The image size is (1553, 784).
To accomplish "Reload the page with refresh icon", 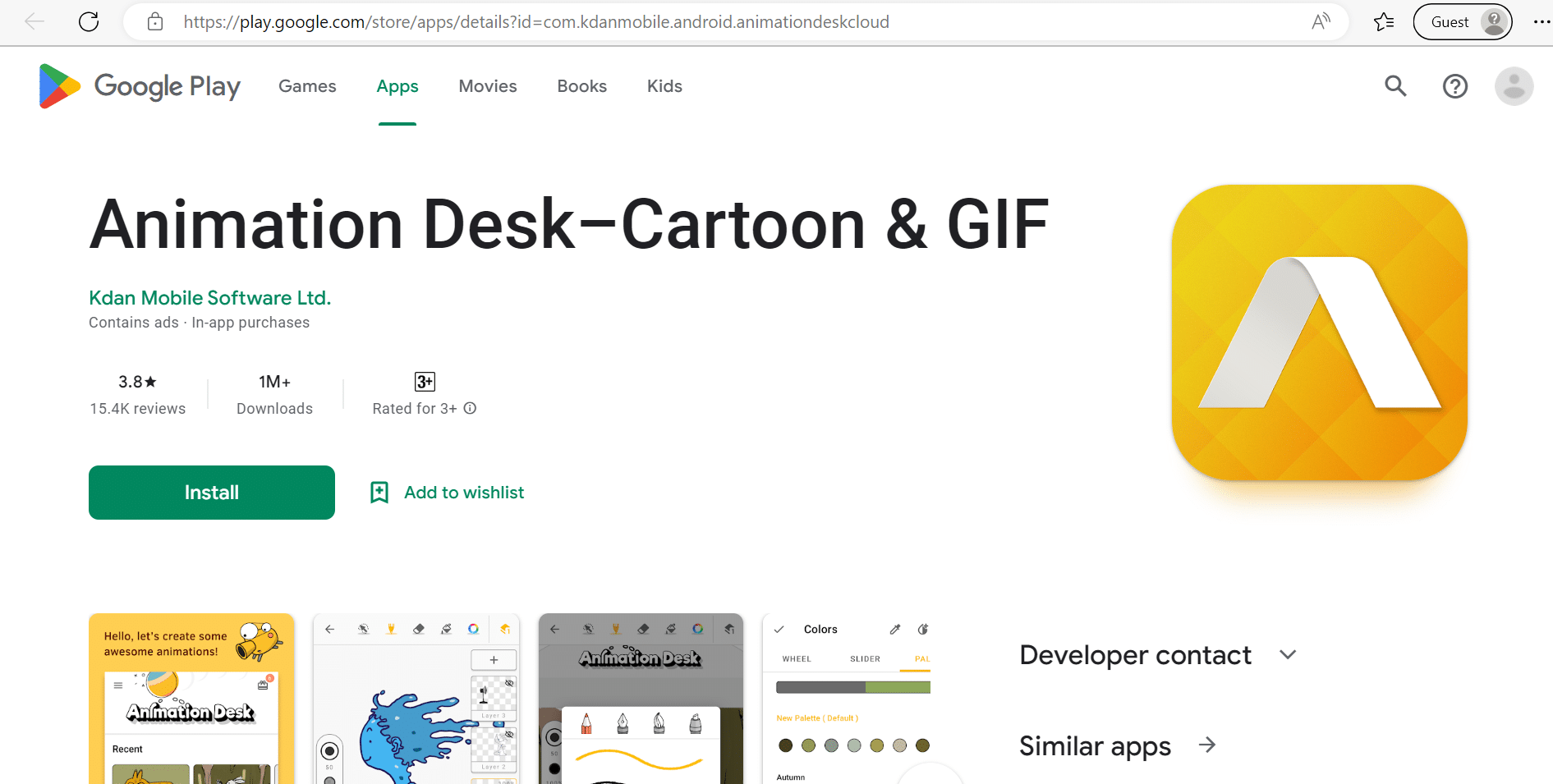I will tap(89, 22).
